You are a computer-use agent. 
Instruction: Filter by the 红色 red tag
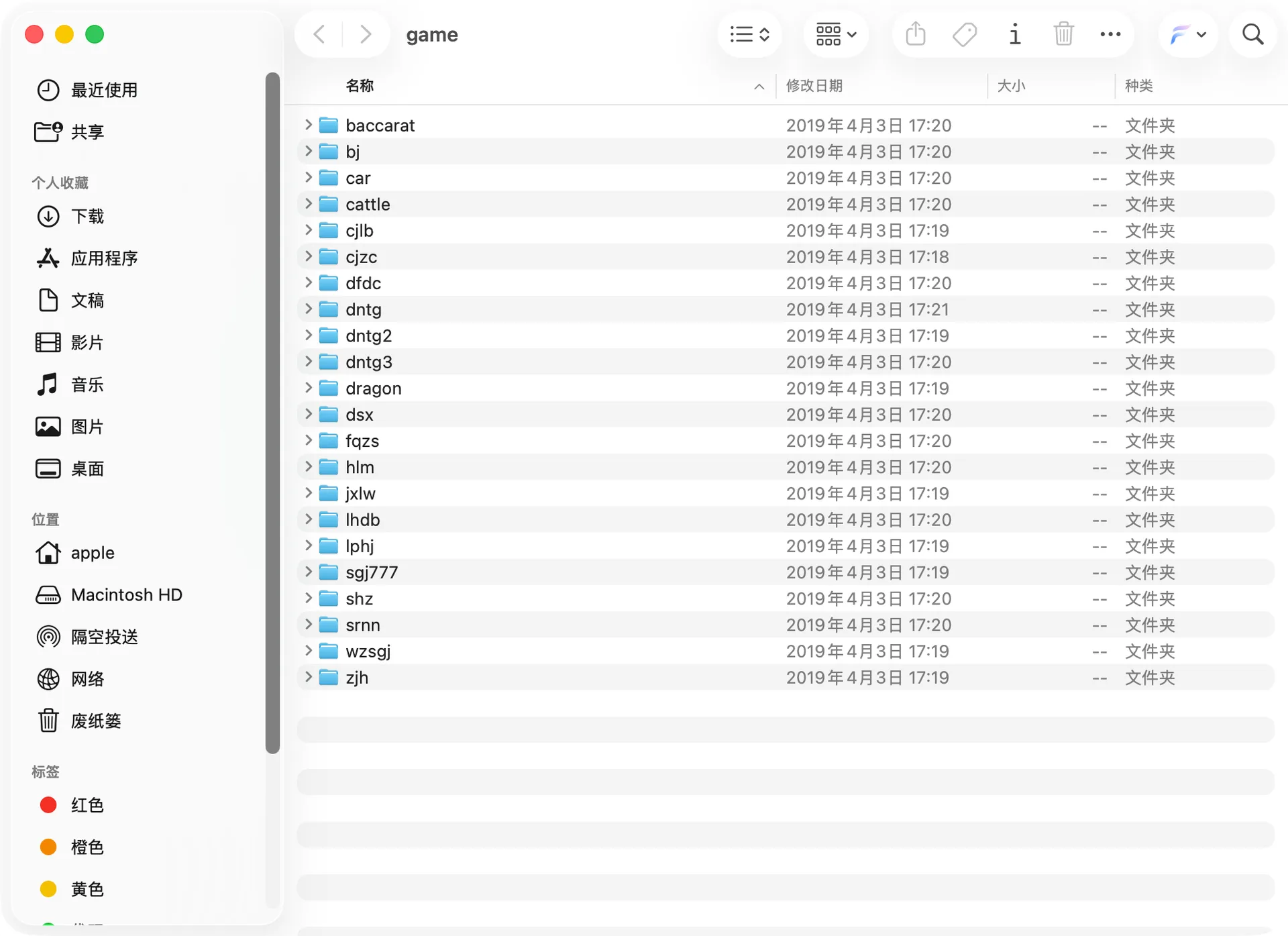click(x=71, y=804)
